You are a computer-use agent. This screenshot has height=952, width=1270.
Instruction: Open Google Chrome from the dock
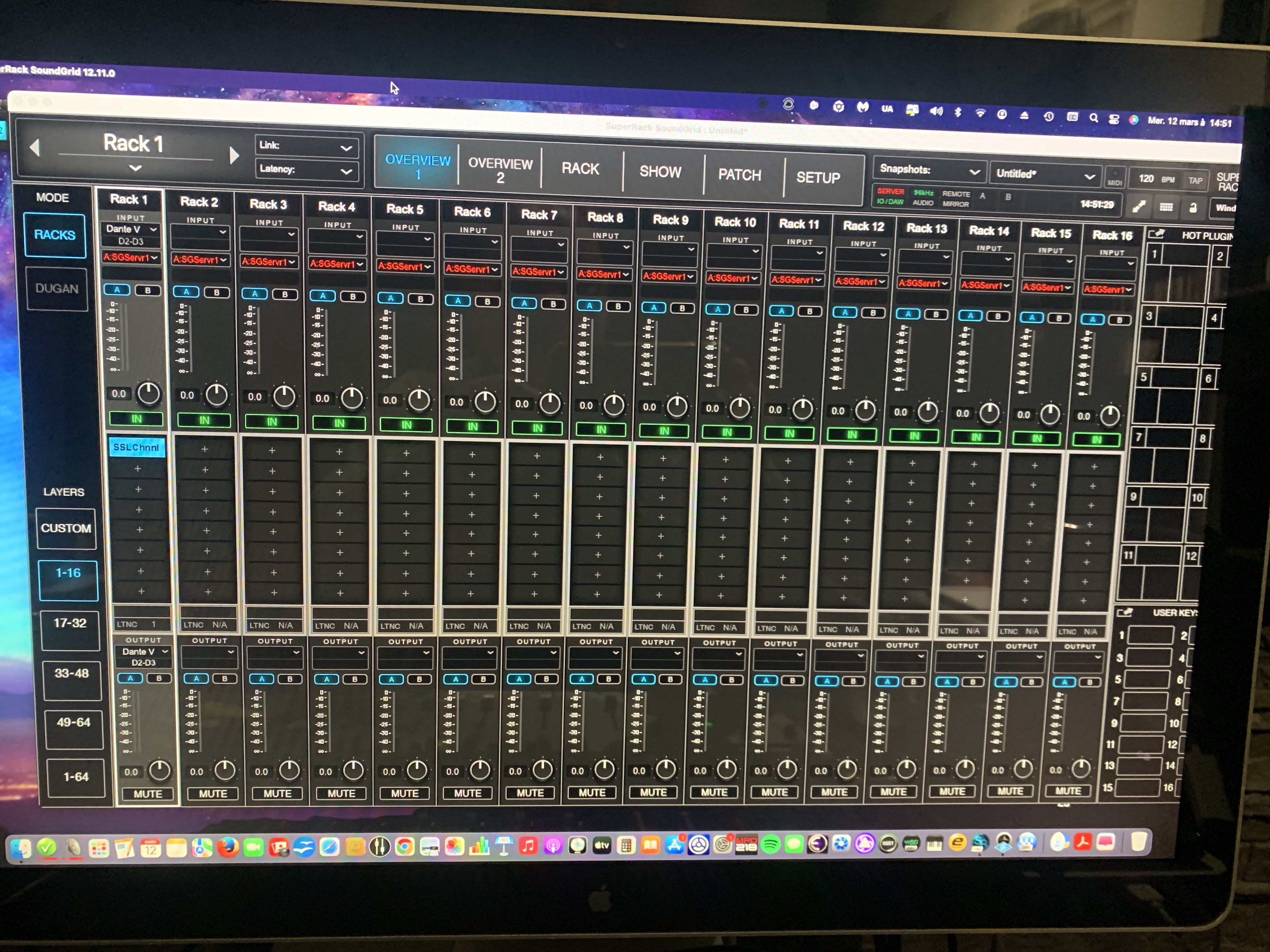point(404,847)
